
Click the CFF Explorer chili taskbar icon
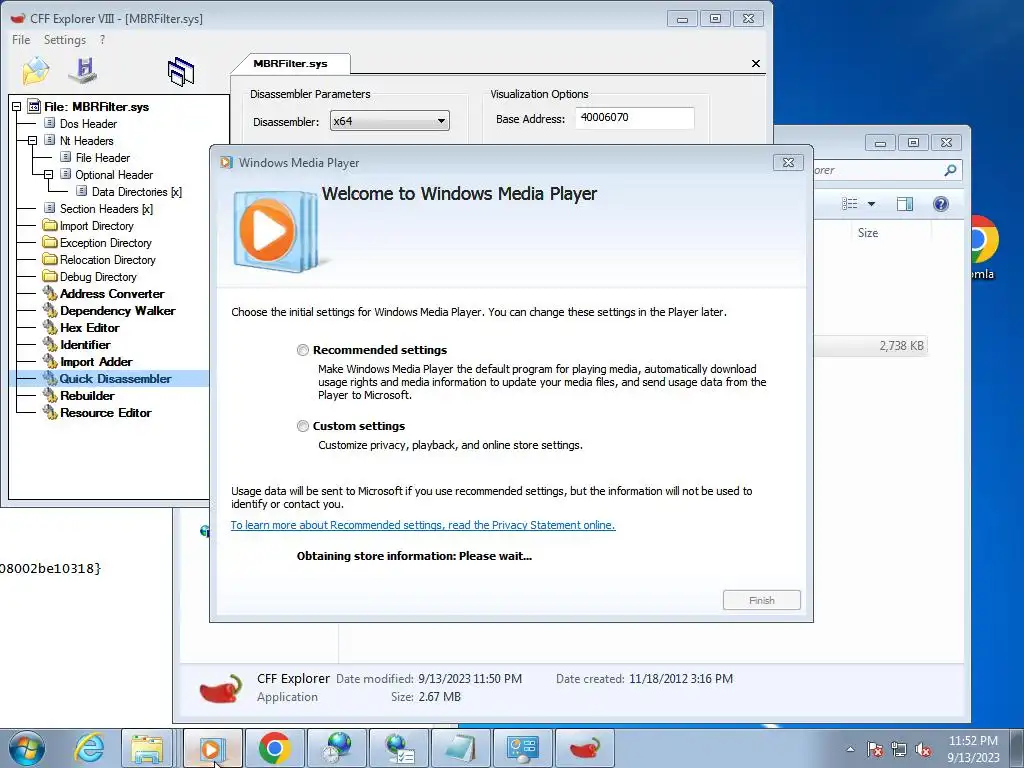point(584,748)
